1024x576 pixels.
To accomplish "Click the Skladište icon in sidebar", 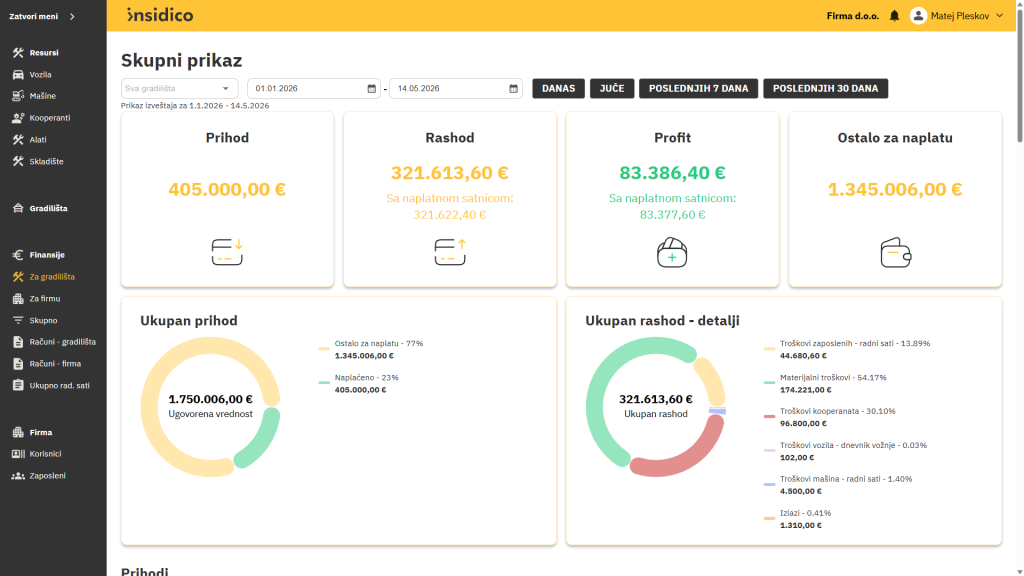I will point(18,161).
